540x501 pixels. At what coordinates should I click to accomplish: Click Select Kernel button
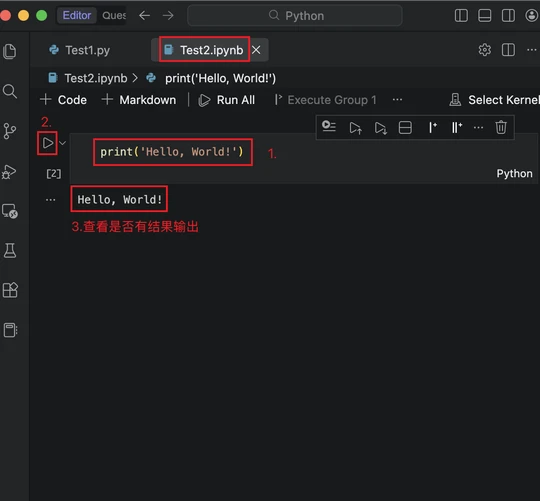tap(495, 100)
